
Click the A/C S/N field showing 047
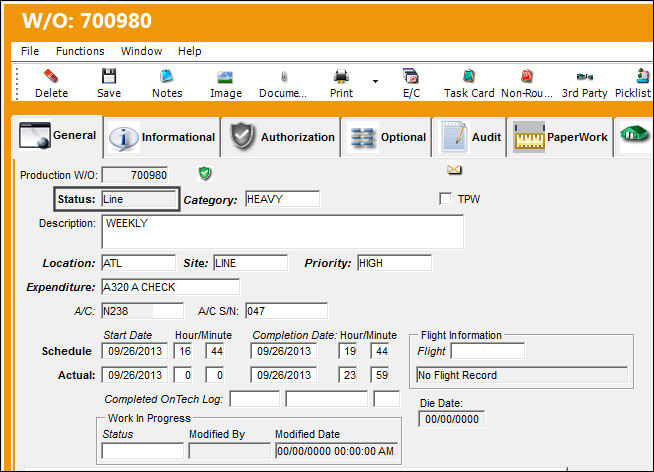point(287,311)
